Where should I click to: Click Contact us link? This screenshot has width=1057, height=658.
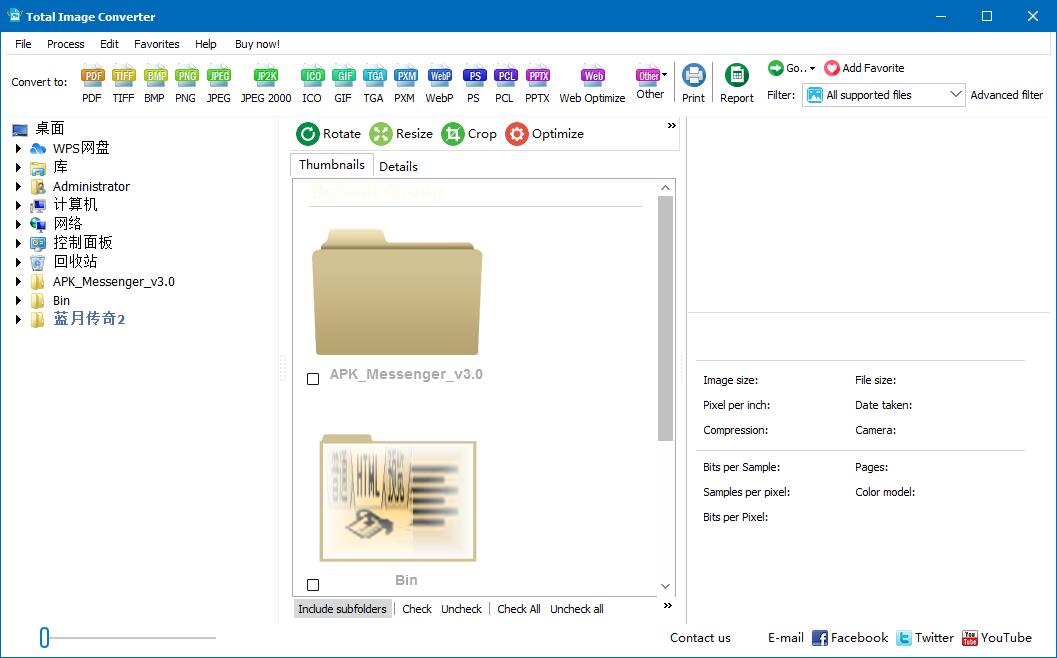pos(700,638)
